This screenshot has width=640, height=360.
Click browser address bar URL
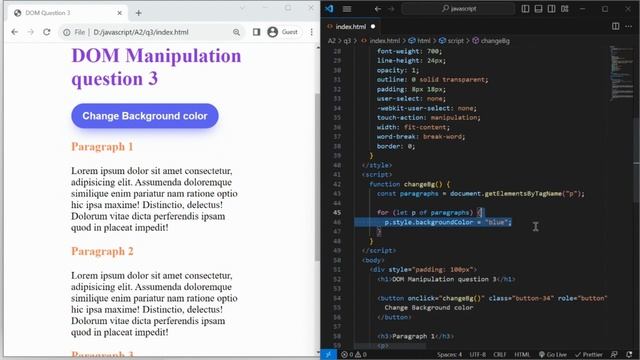141,32
